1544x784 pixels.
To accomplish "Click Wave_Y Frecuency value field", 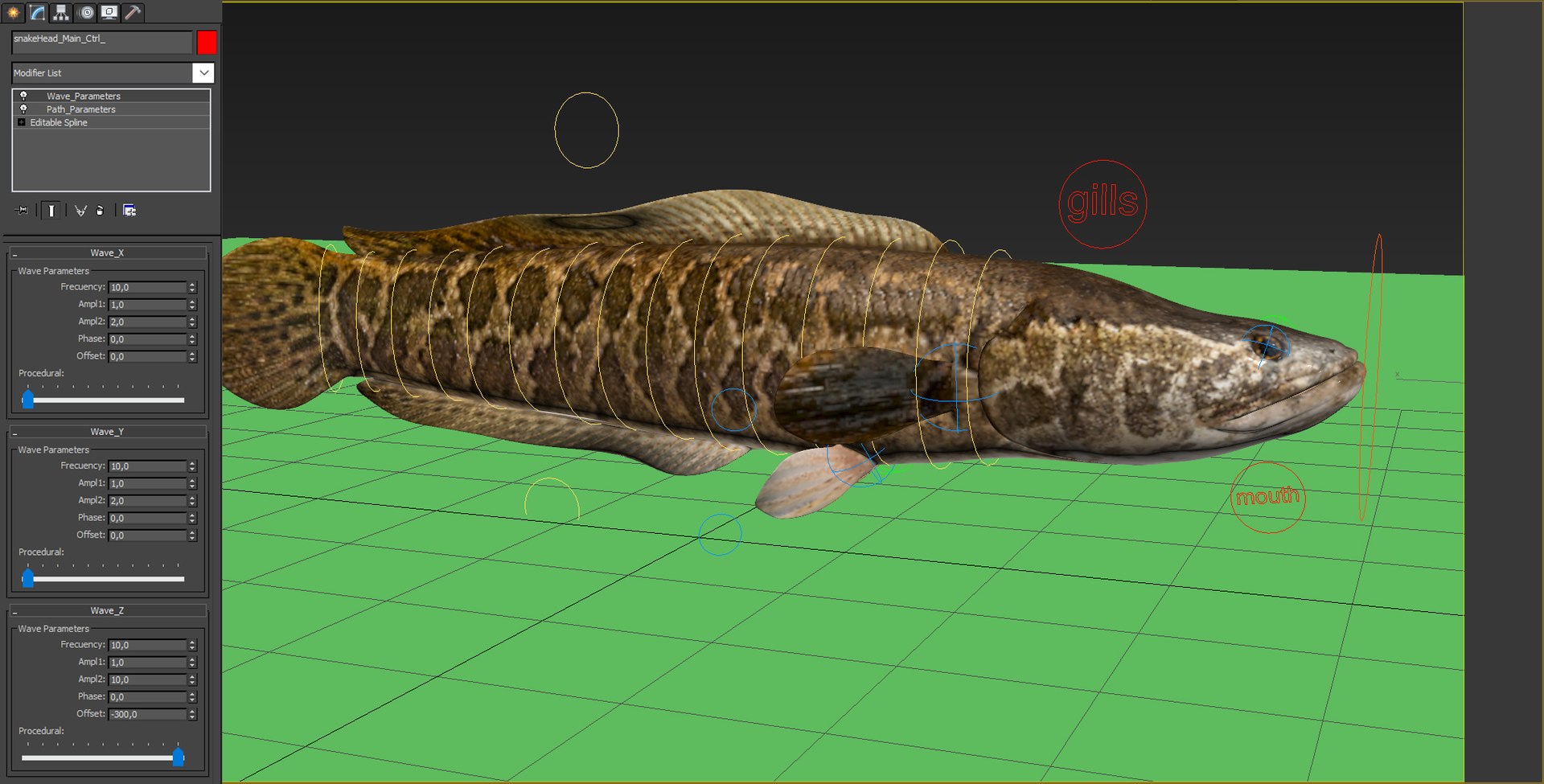I will tap(148, 466).
